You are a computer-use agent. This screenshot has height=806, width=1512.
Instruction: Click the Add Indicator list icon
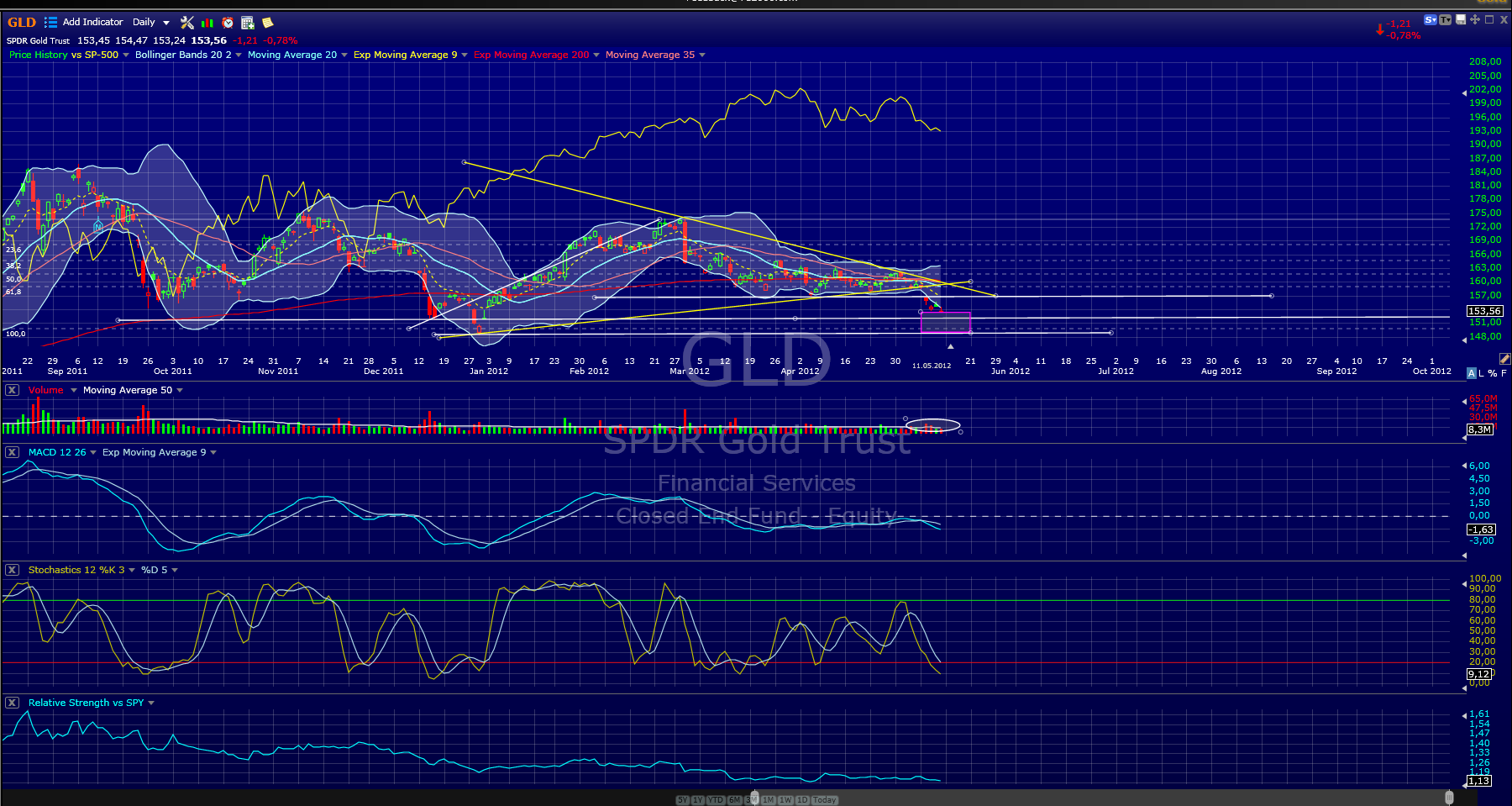click(50, 23)
